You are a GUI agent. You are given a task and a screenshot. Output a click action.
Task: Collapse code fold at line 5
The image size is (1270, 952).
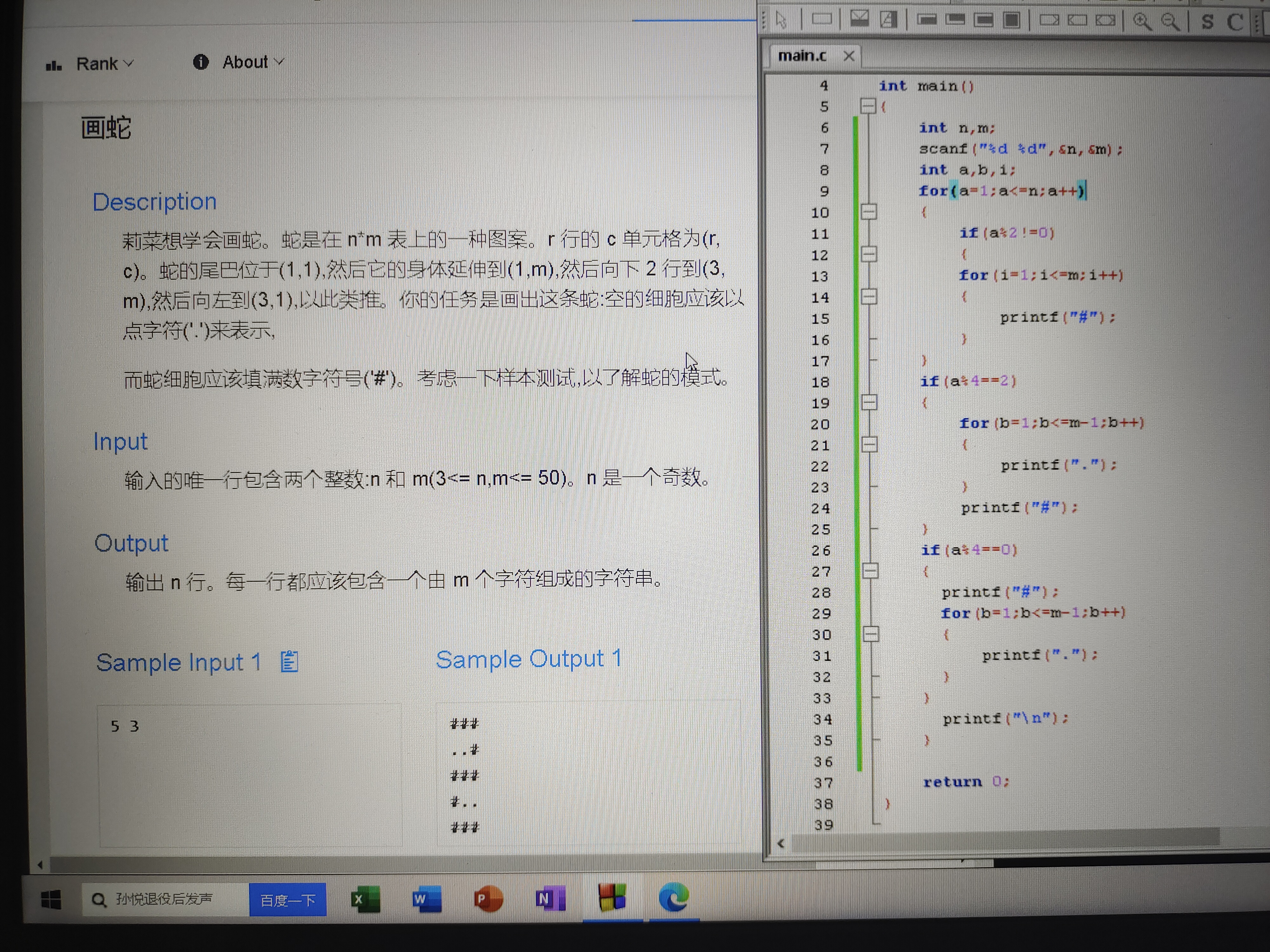click(867, 106)
